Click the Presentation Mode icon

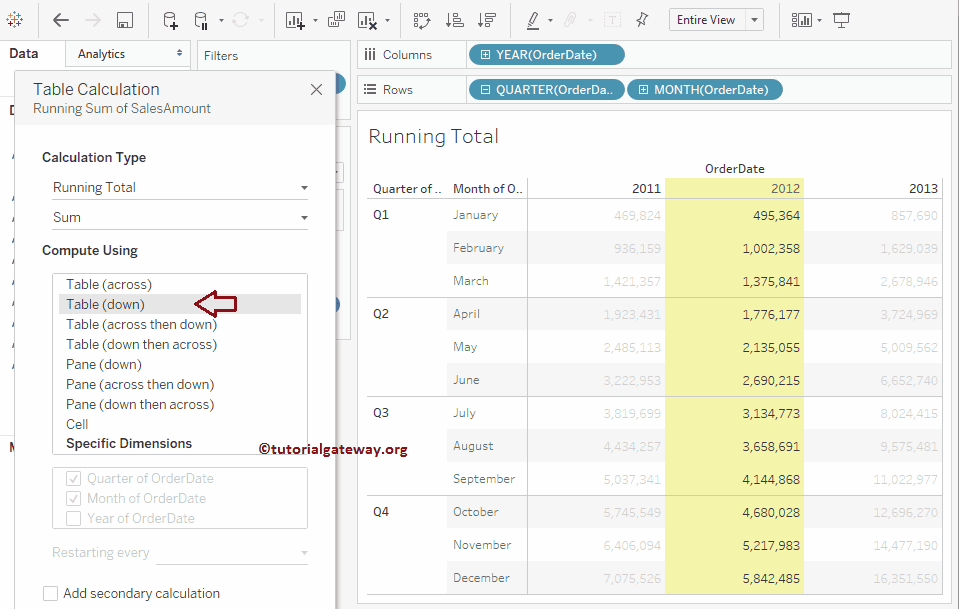point(842,20)
